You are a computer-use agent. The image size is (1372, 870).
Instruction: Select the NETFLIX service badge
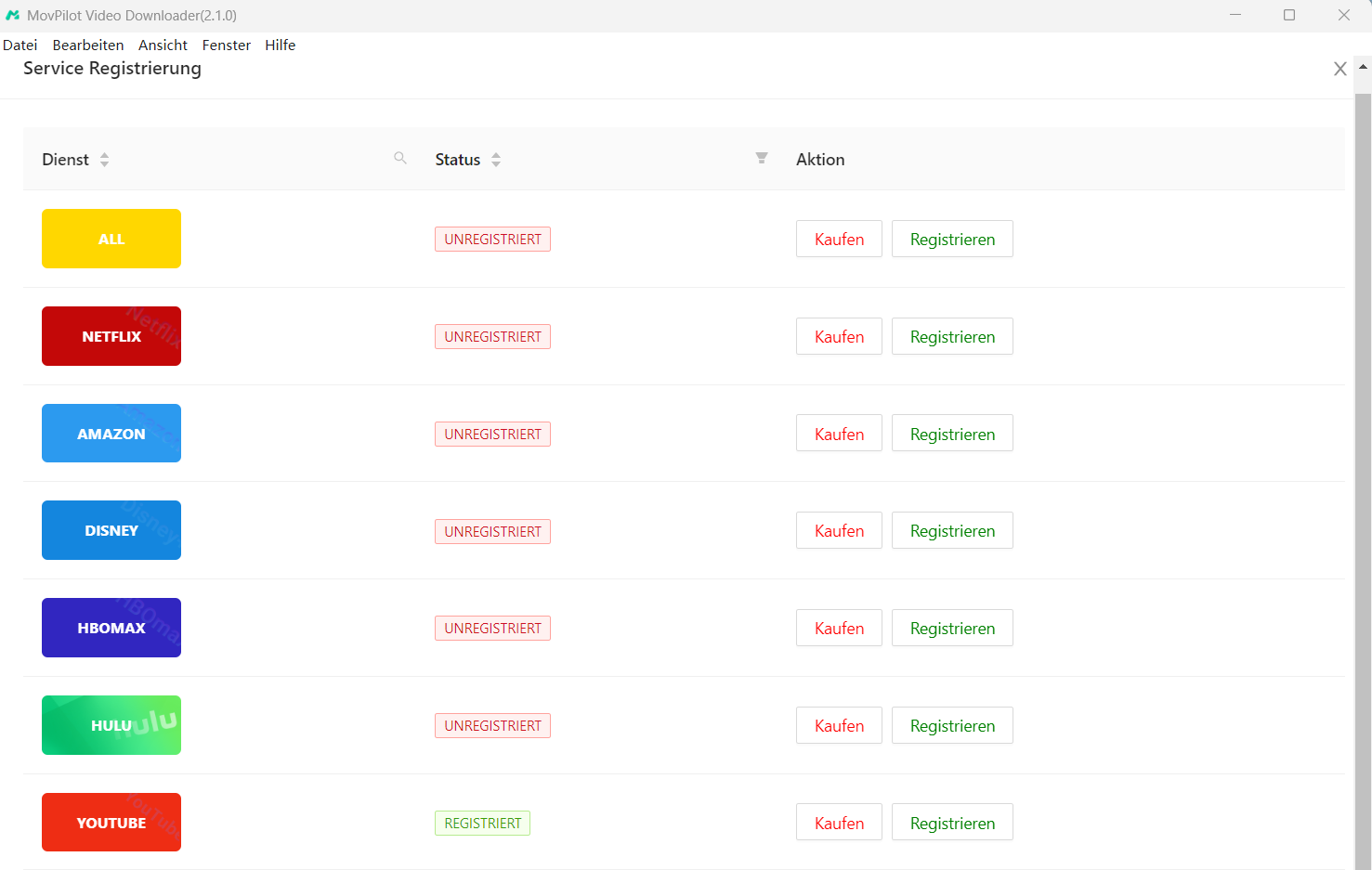(111, 336)
